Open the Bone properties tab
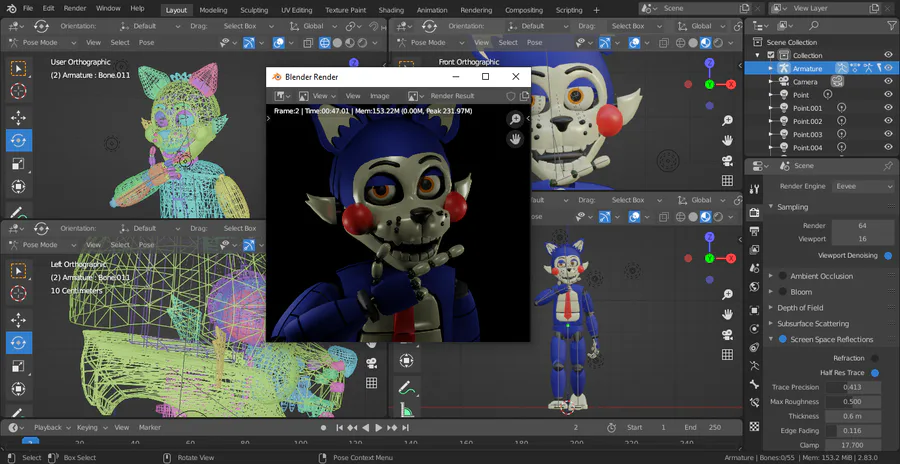 (x=755, y=384)
